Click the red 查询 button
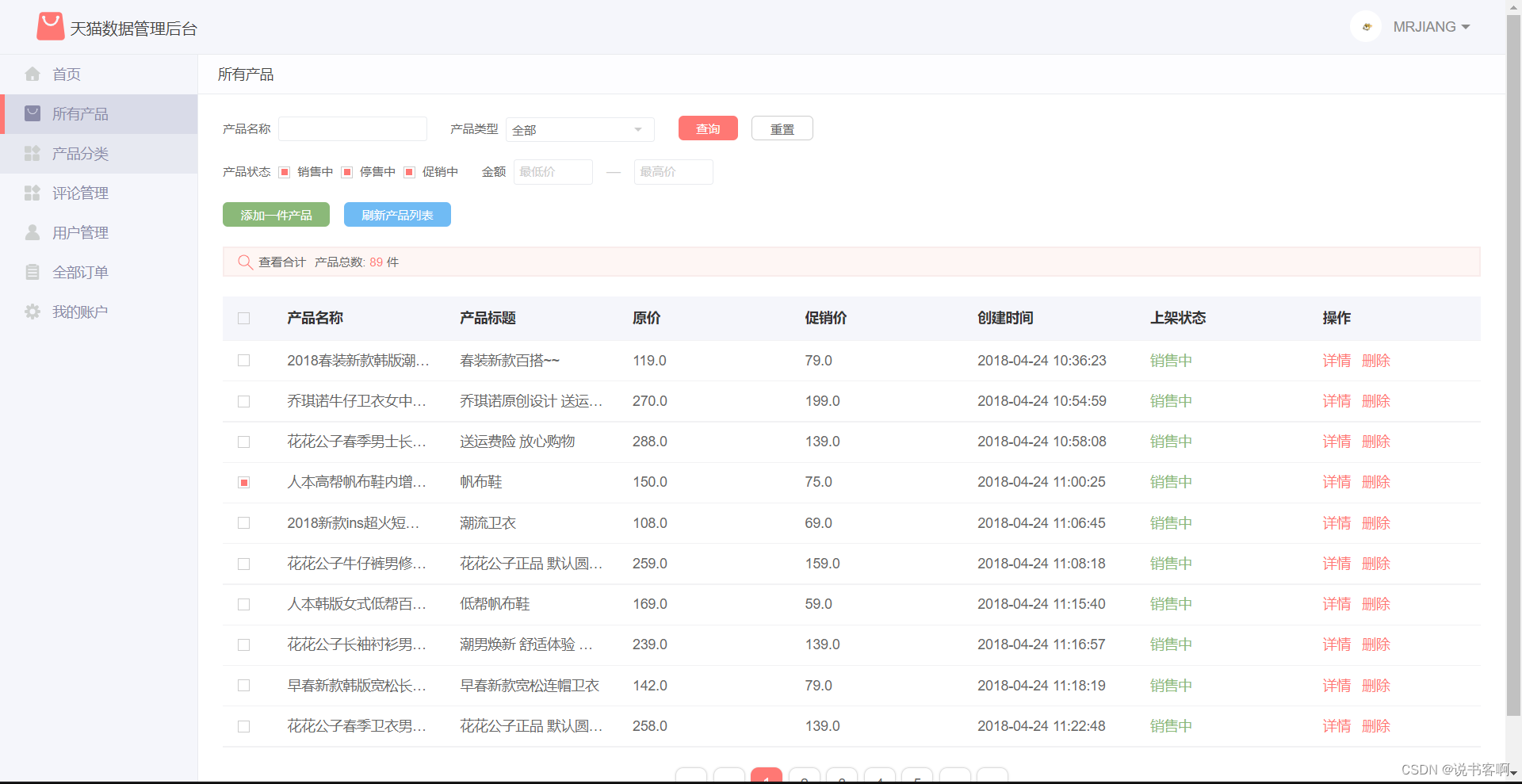Screen dimensions: 1522x784 coord(708,128)
